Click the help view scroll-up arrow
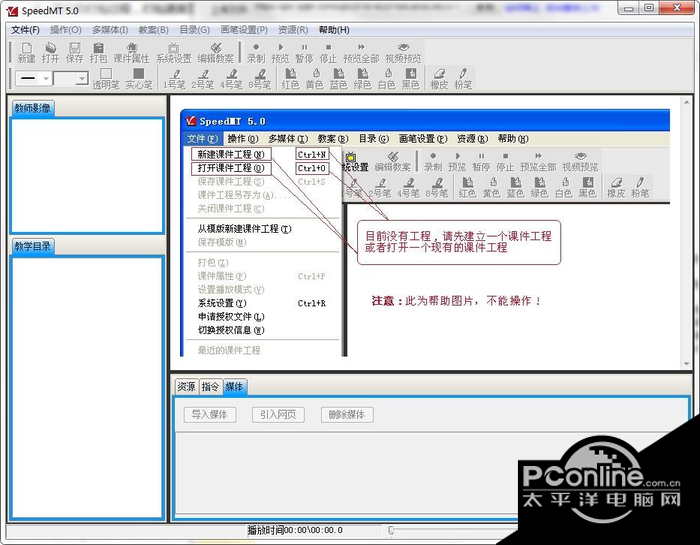 687,102
